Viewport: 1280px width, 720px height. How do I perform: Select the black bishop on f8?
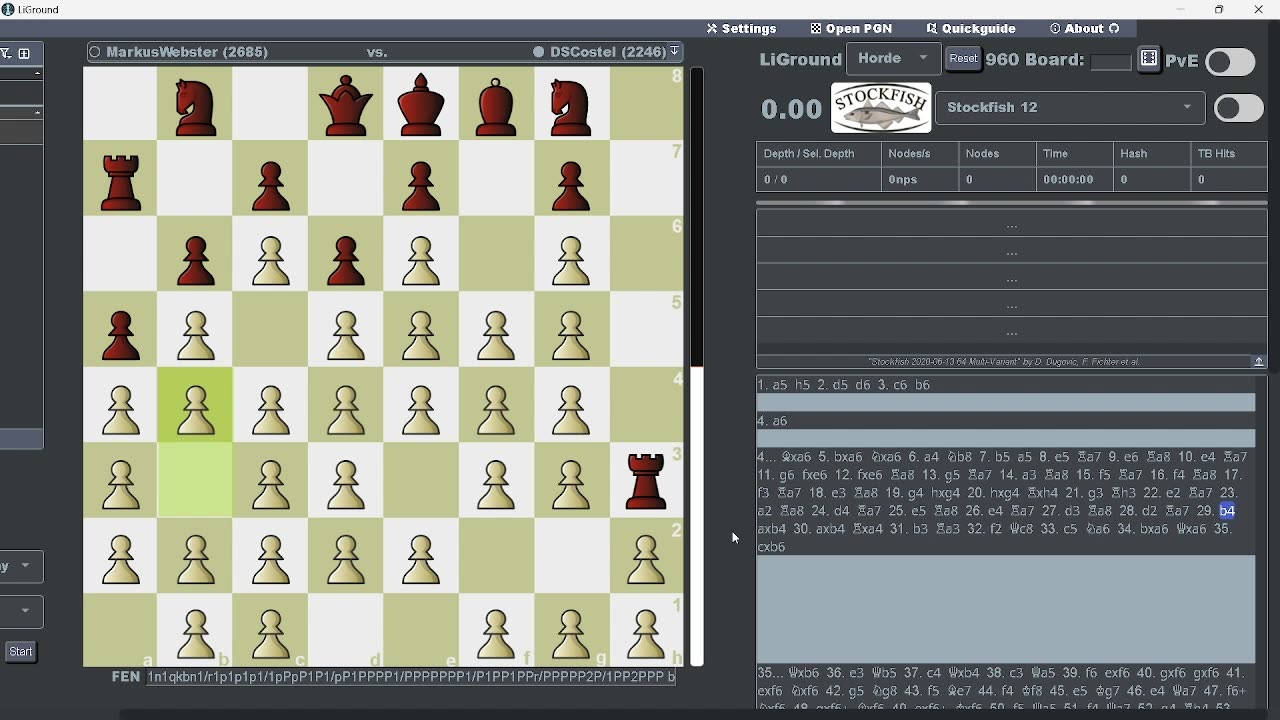[497, 105]
